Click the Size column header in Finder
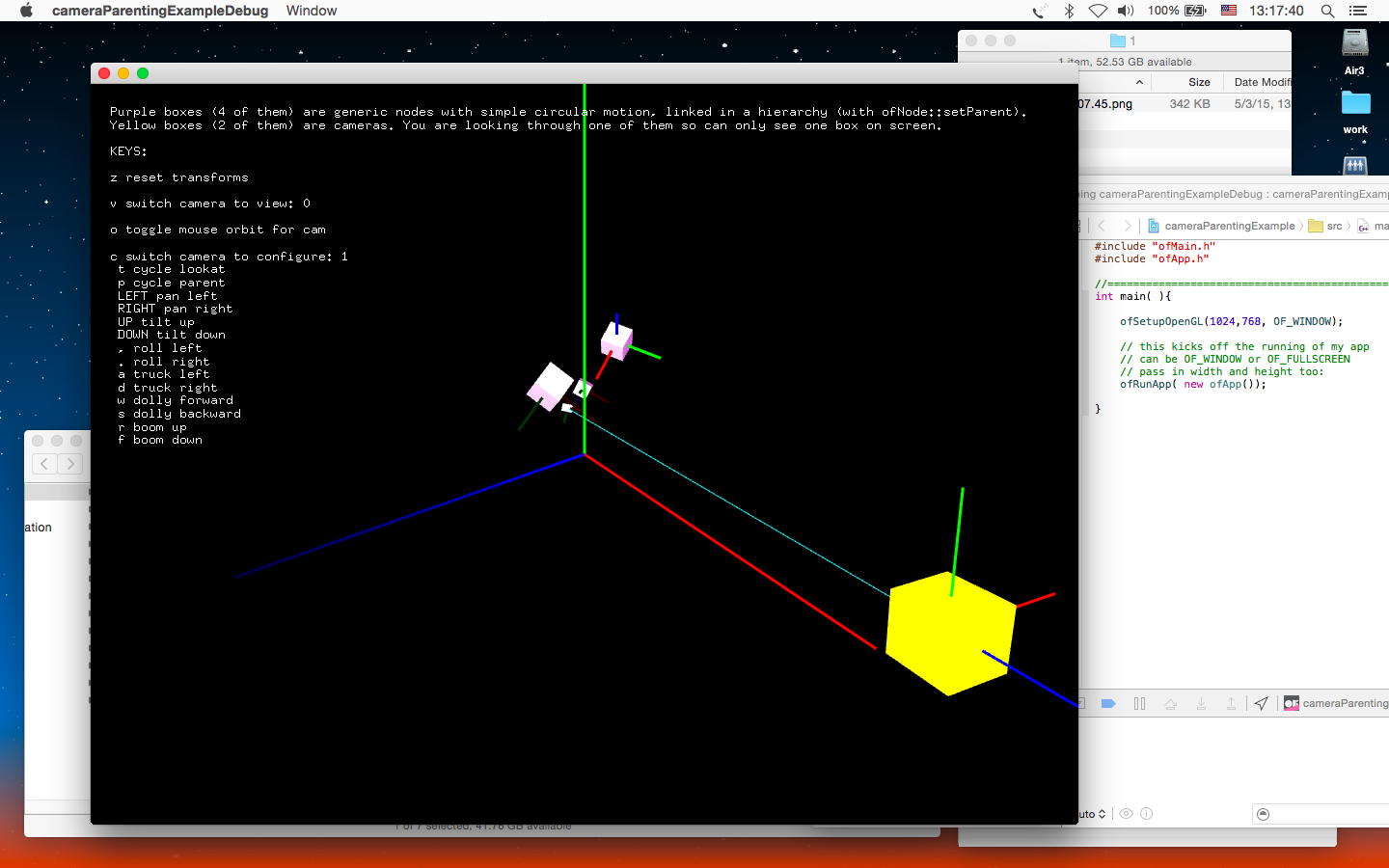Screen dimensions: 1389x868 [x=1199, y=82]
